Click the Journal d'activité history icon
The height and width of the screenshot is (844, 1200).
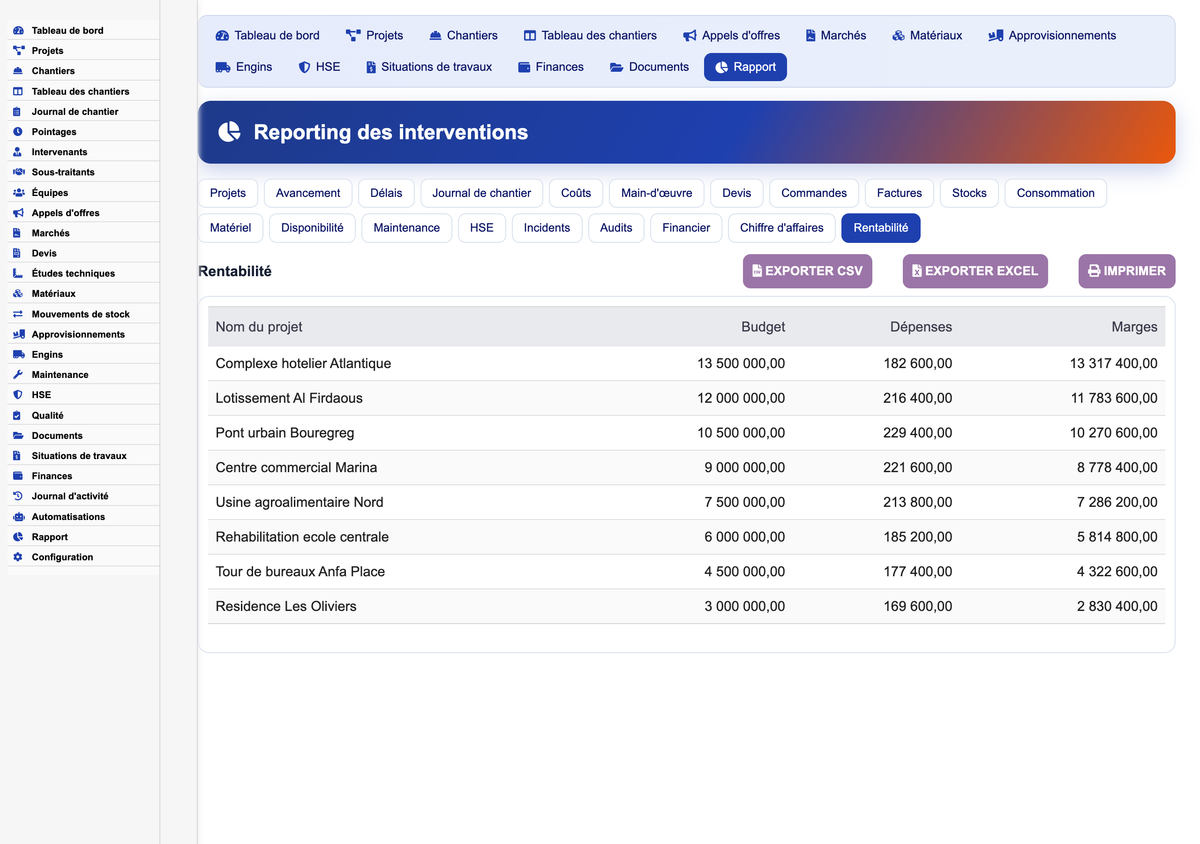coord(18,496)
